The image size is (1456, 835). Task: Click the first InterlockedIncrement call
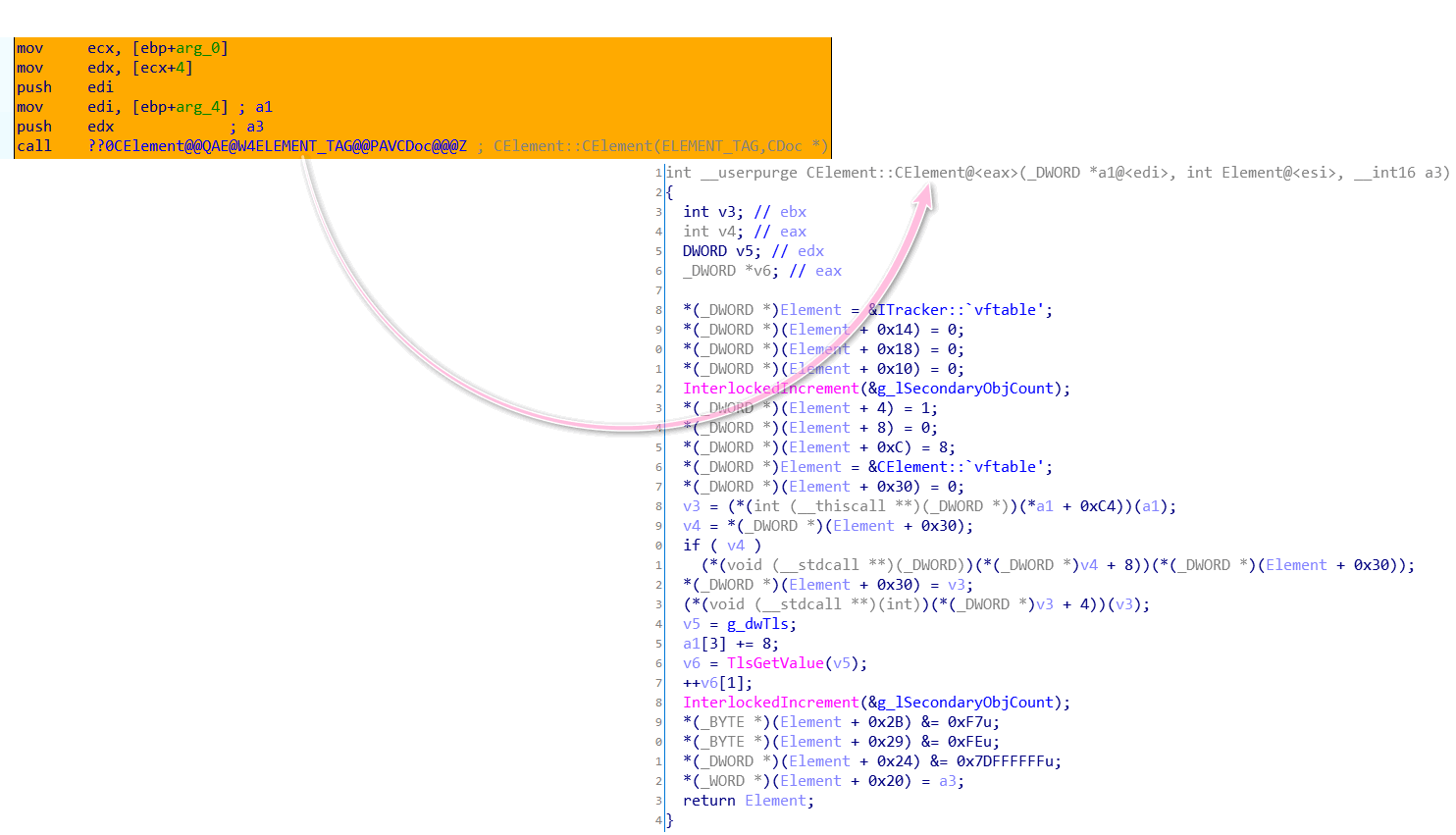pyautogui.click(x=770, y=389)
